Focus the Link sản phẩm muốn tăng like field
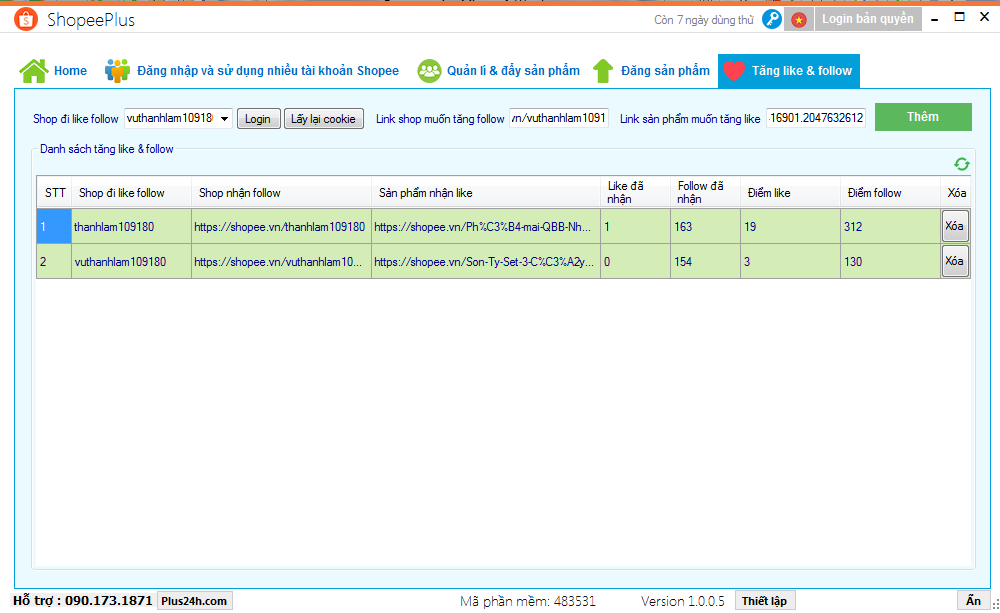 816,119
